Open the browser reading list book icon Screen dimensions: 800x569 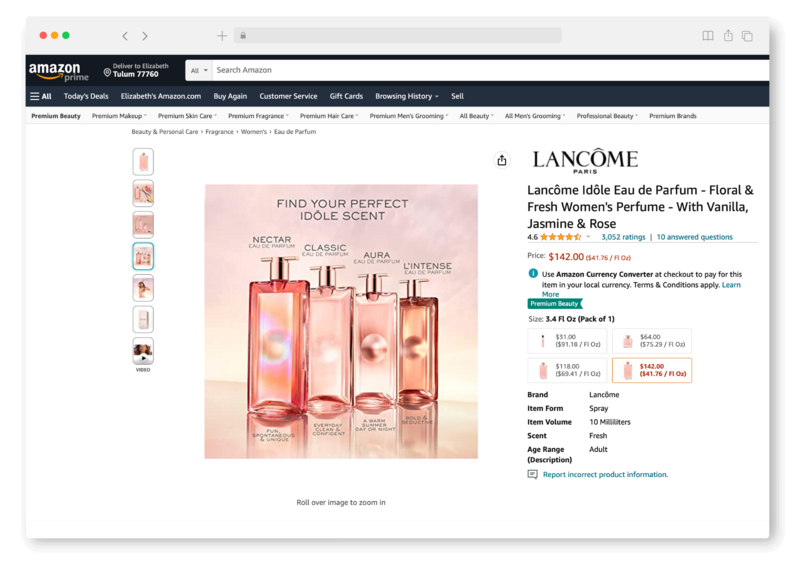[x=708, y=36]
